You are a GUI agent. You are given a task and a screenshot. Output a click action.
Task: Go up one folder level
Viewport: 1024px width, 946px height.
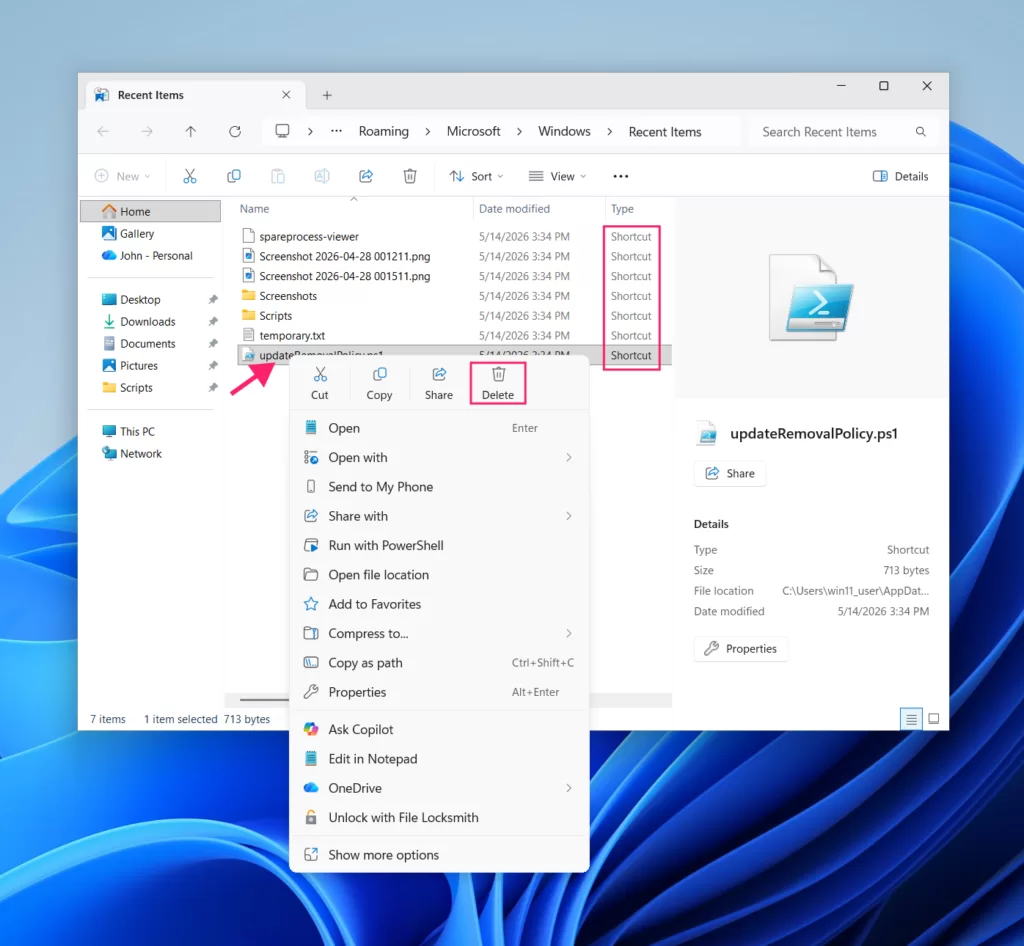pyautogui.click(x=191, y=132)
